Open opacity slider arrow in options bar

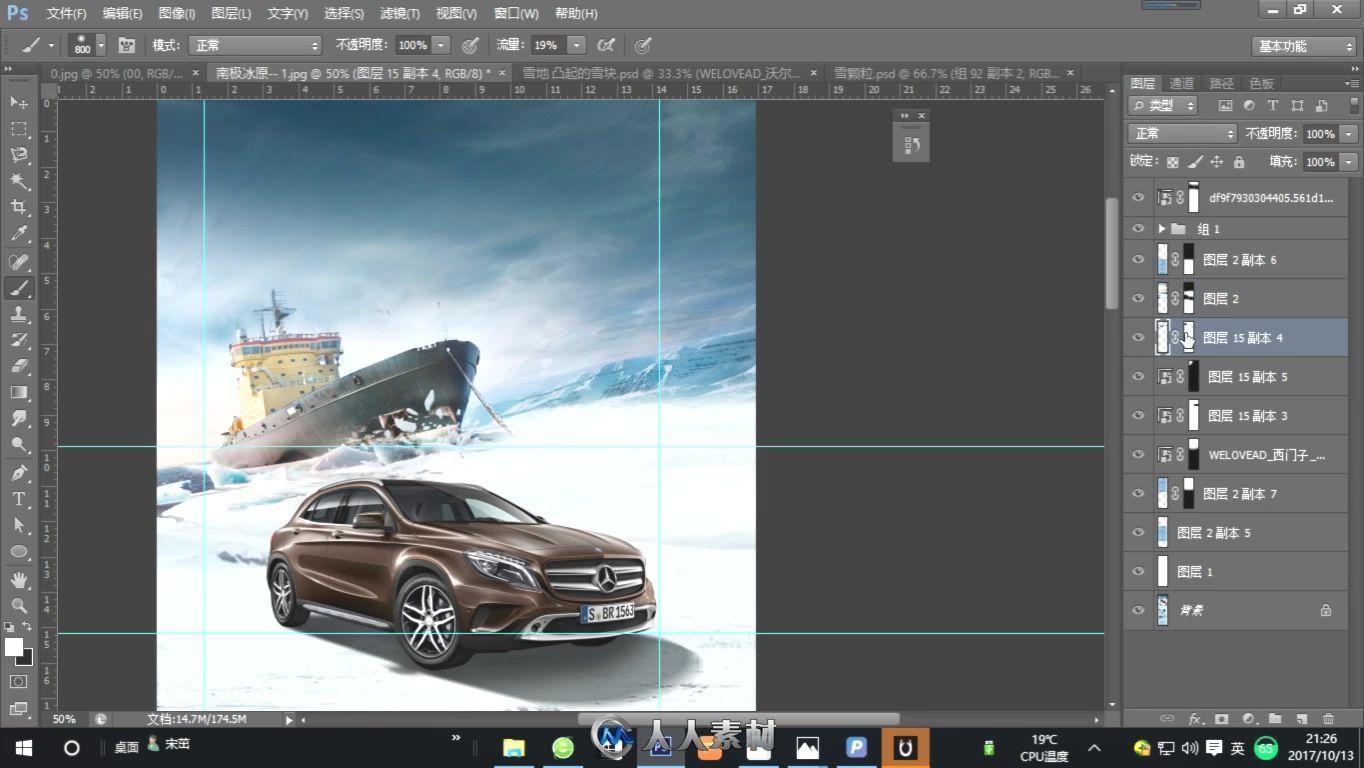441,45
